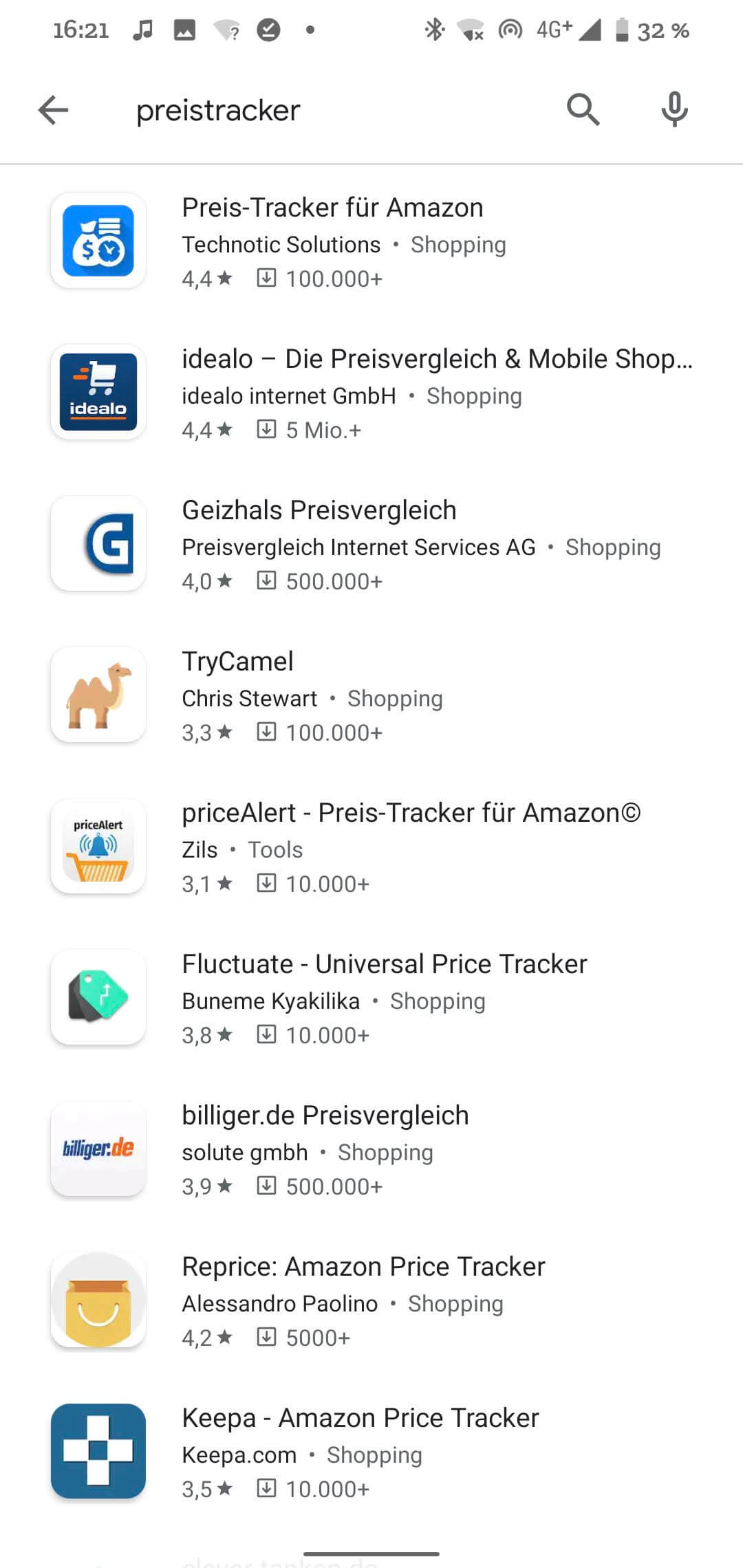Select the Geizhals Preisvergleich title
The image size is (743, 1568).
(319, 510)
